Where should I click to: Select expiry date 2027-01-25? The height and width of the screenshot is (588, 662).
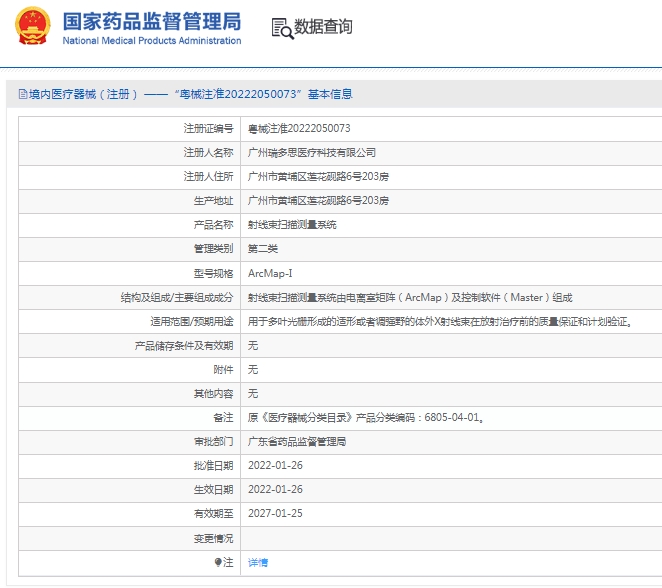click(275, 514)
